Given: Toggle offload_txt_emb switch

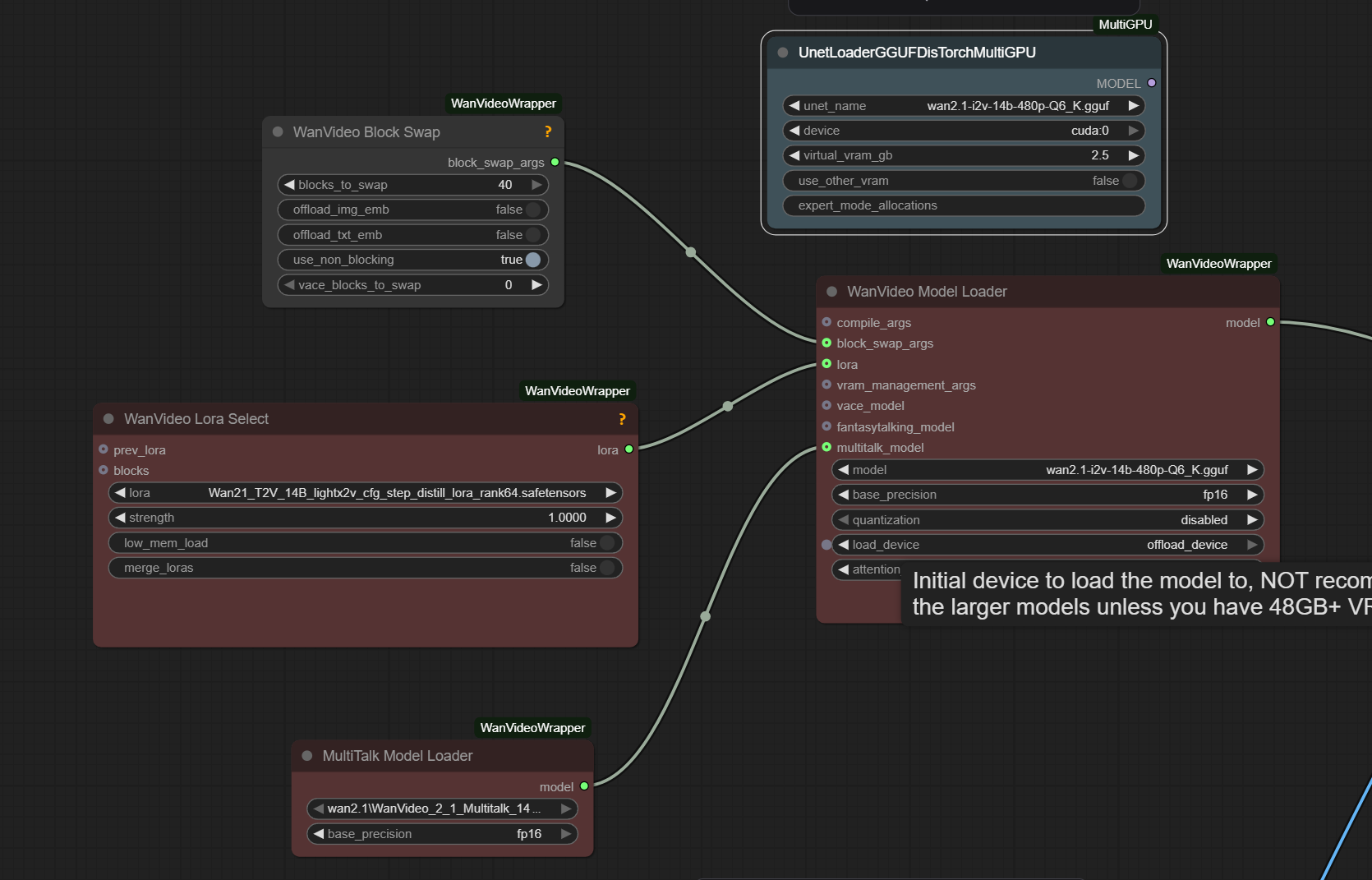Looking at the screenshot, I should pos(533,235).
